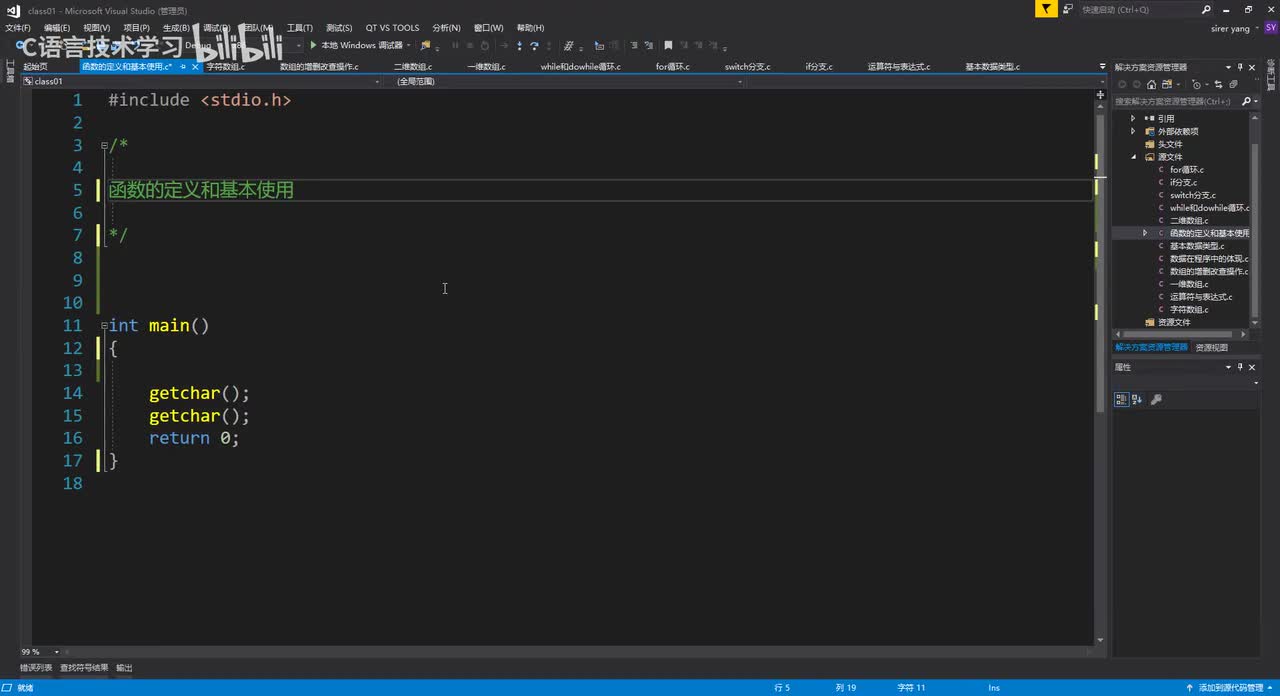
Task: Click the feedback flag icon in title bar
Action: [x=1045, y=9]
